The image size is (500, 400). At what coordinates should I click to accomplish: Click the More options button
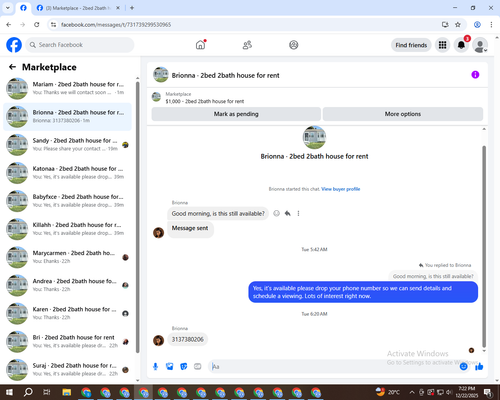[x=403, y=114]
